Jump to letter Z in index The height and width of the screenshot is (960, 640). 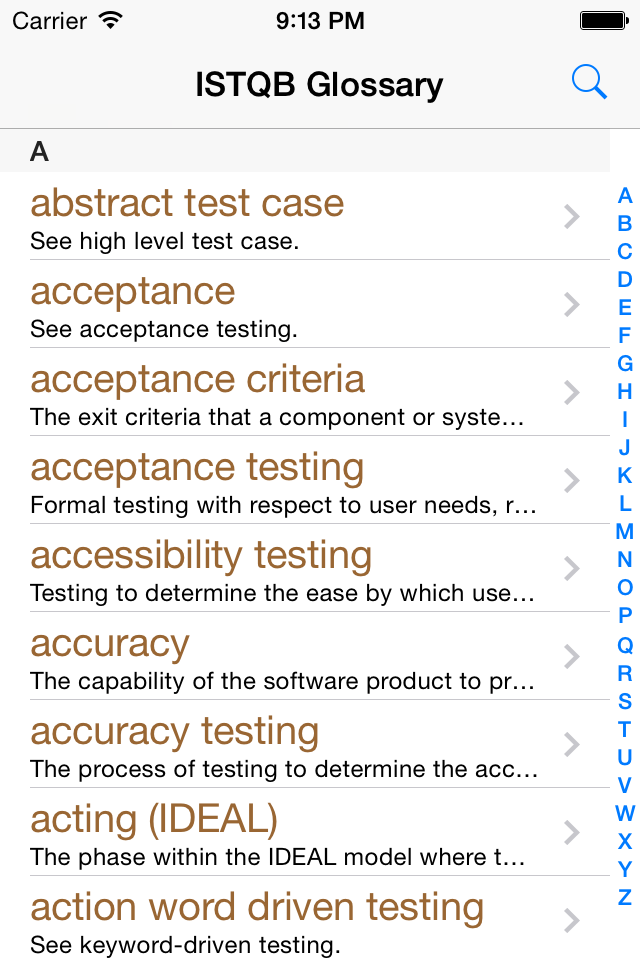pyautogui.click(x=624, y=898)
